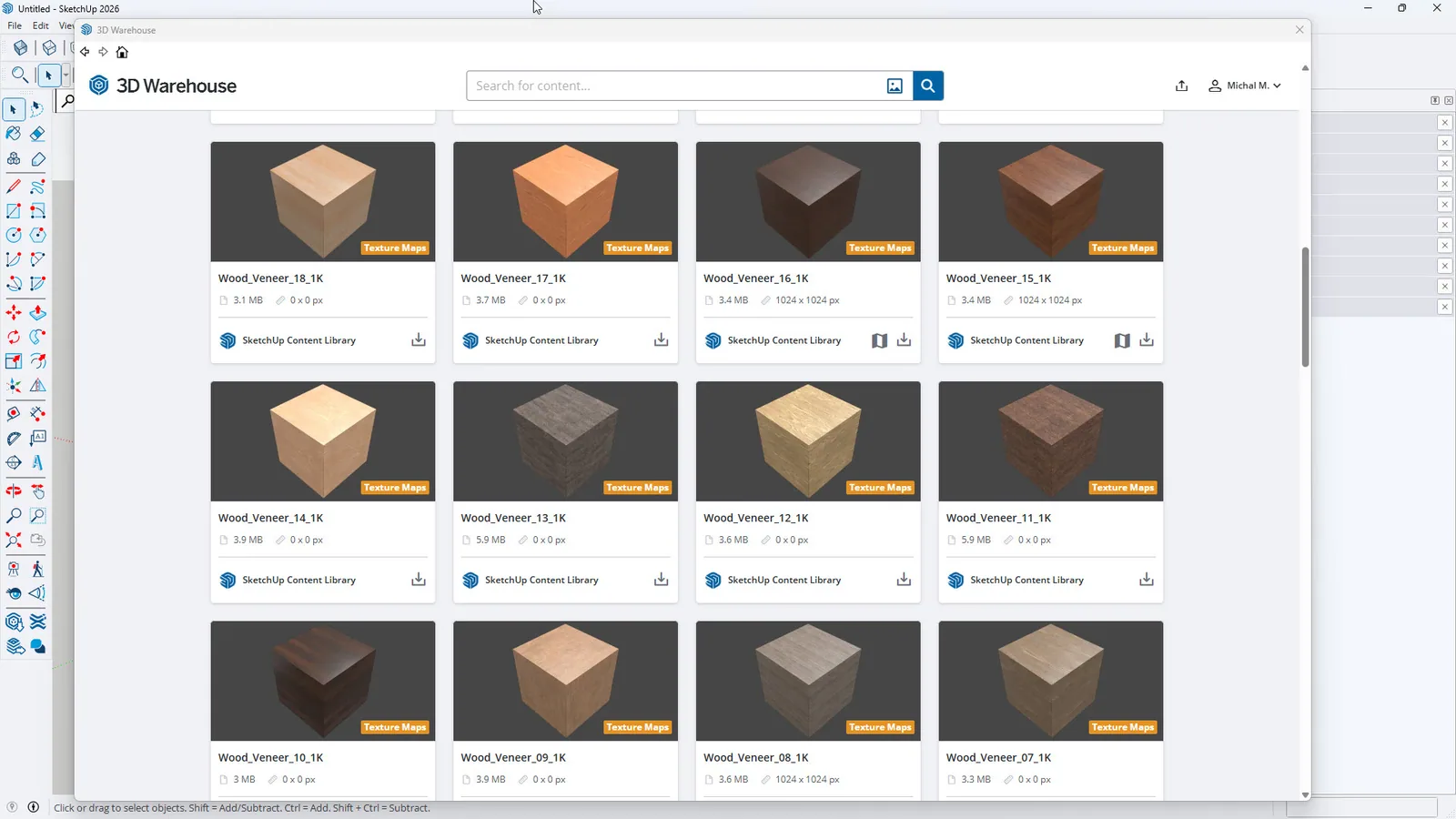The height and width of the screenshot is (819, 1456).
Task: Choose the Zoom tool in left toolbar
Action: coord(14,516)
